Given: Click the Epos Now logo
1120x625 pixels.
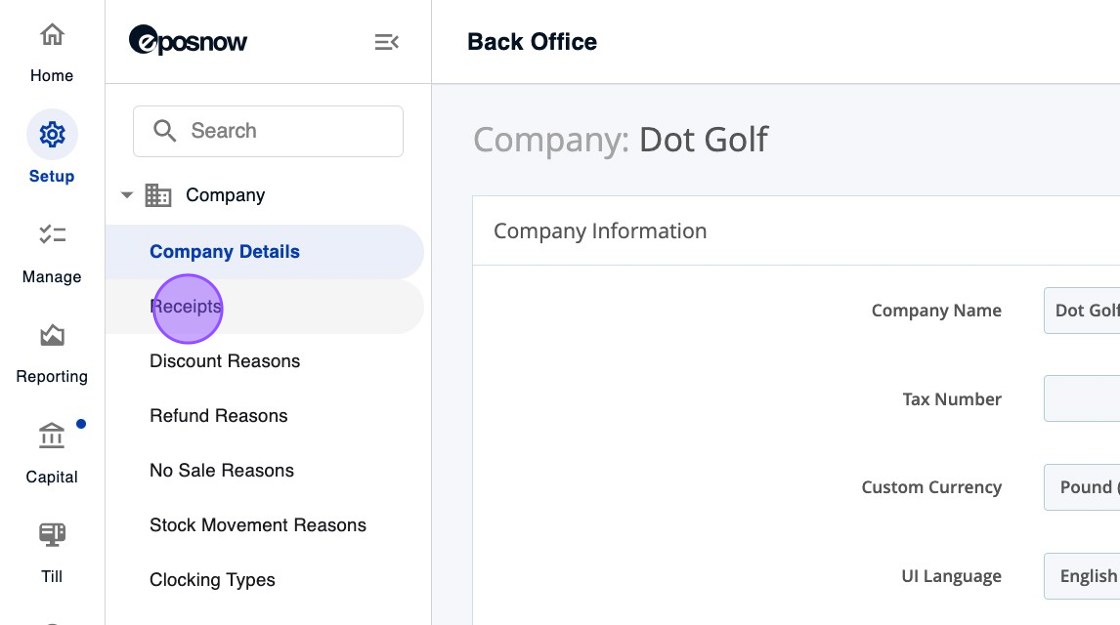Looking at the screenshot, I should 188,41.
